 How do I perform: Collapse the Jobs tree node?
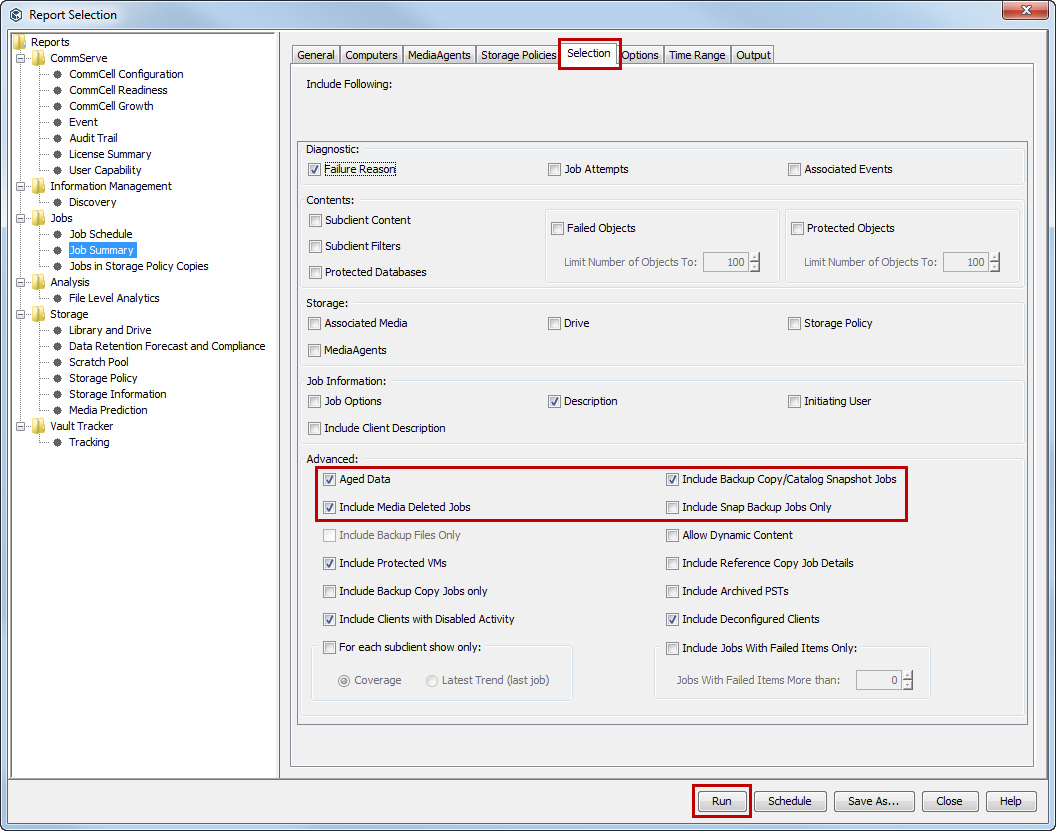[20, 218]
